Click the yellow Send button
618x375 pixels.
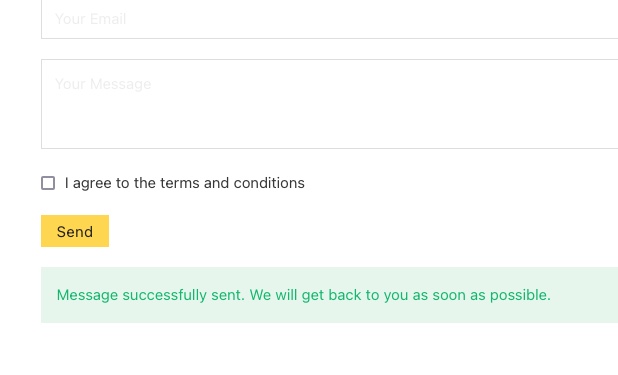(75, 231)
